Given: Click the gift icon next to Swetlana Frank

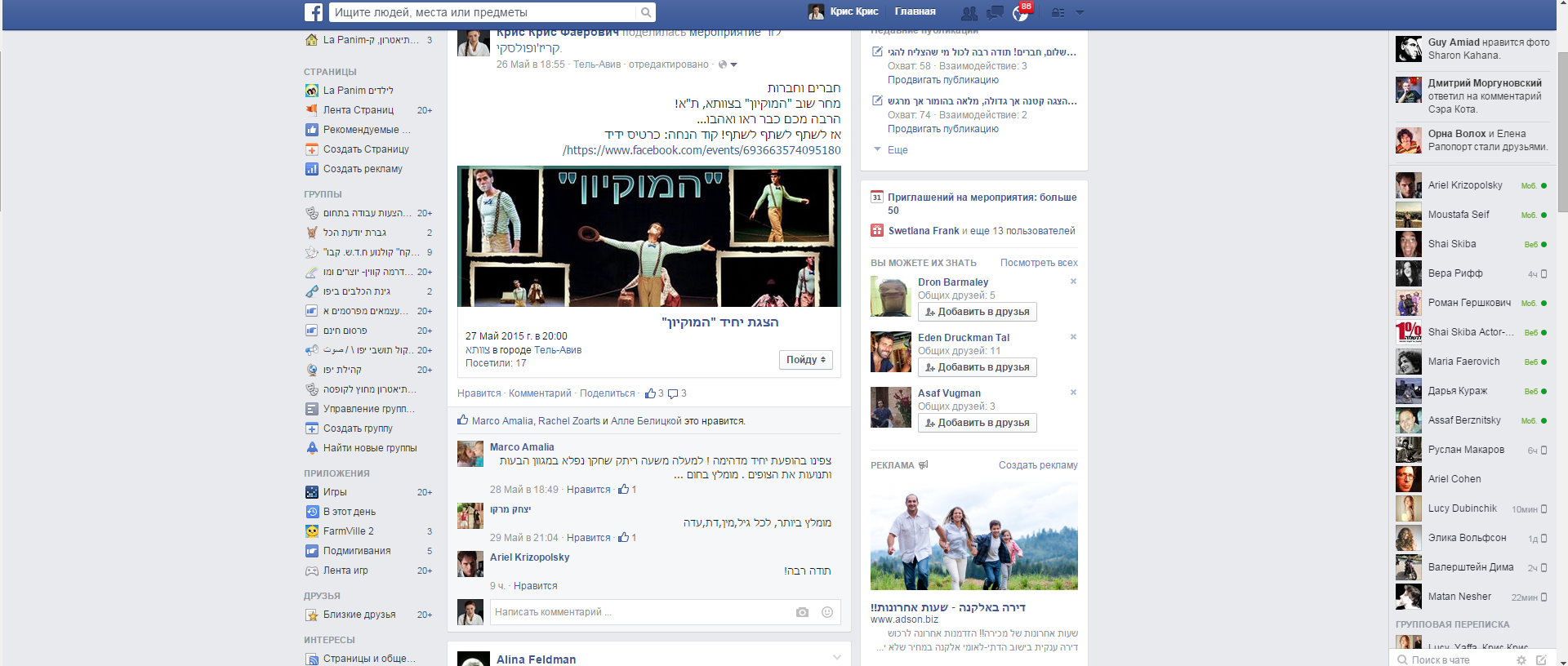Looking at the screenshot, I should (877, 231).
